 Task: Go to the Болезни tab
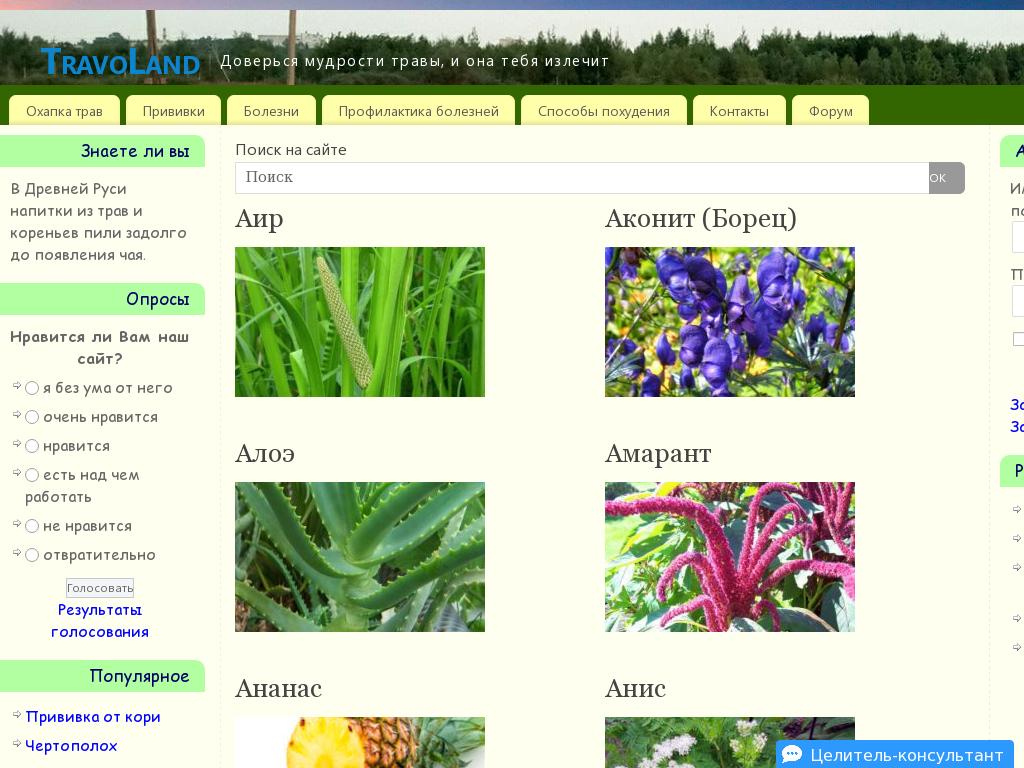click(271, 111)
